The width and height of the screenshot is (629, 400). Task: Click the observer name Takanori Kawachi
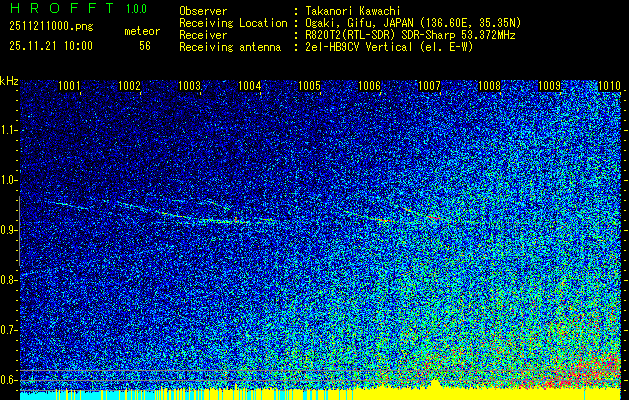(353, 11)
